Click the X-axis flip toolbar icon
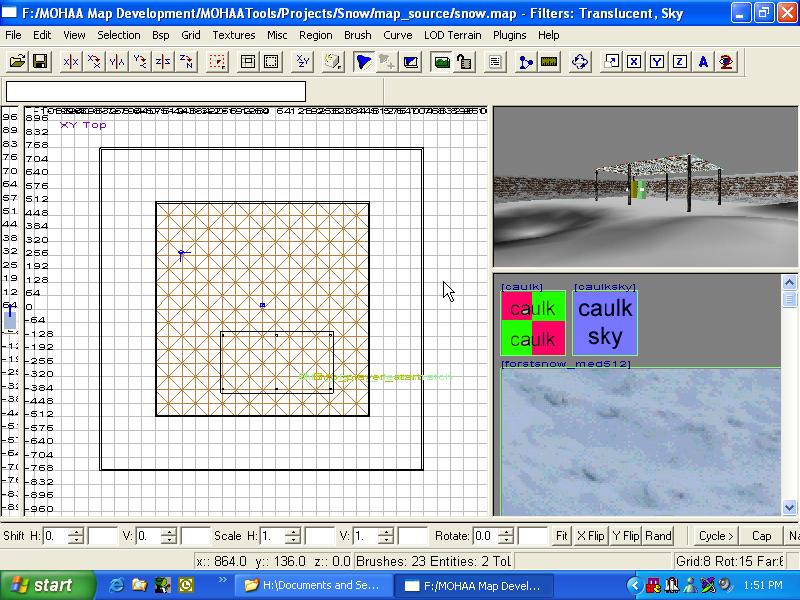Screen dimensions: 800x600 pyautogui.click(x=70, y=62)
